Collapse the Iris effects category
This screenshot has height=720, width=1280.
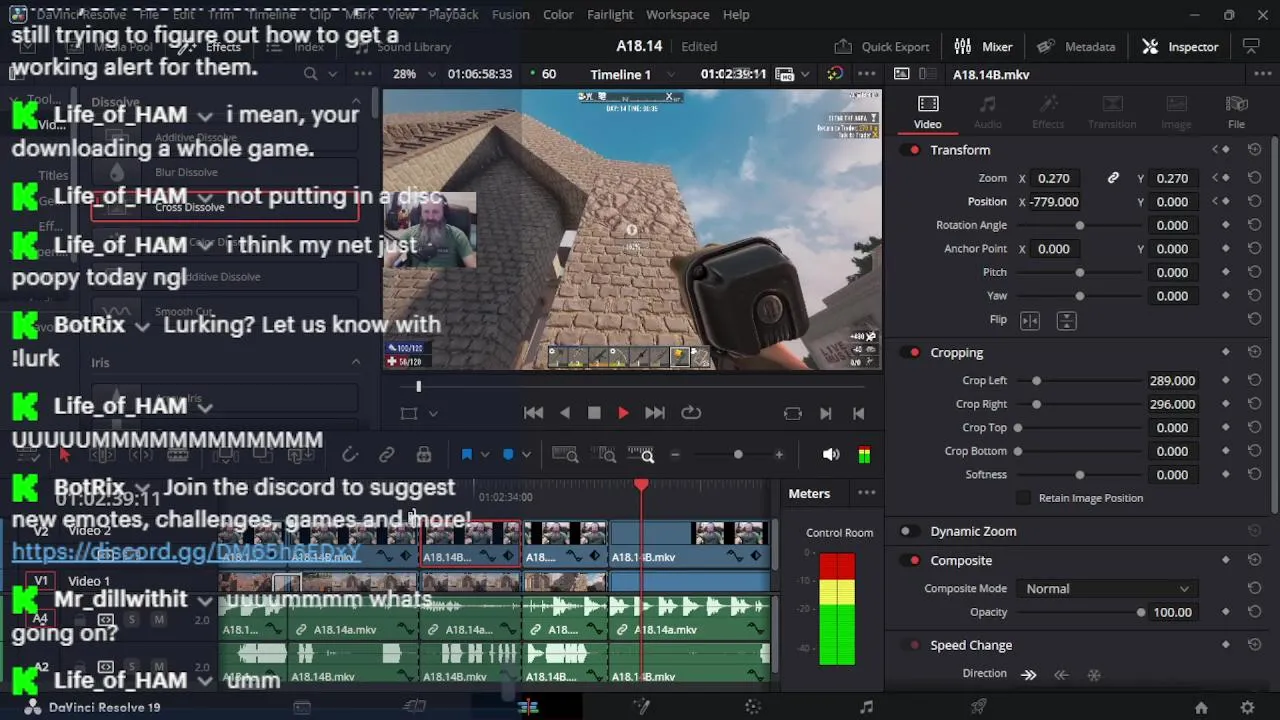click(355, 362)
